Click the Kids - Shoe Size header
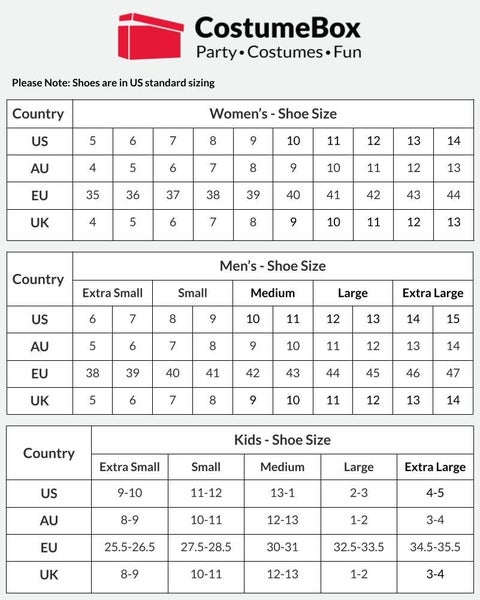The image size is (480, 600). 282,440
